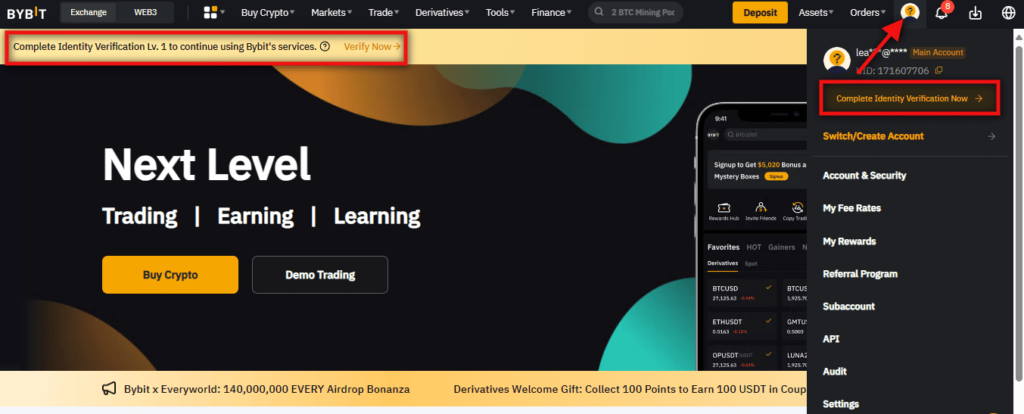Click the Deposit button
Viewport: 1024px width, 414px height.
click(x=760, y=12)
